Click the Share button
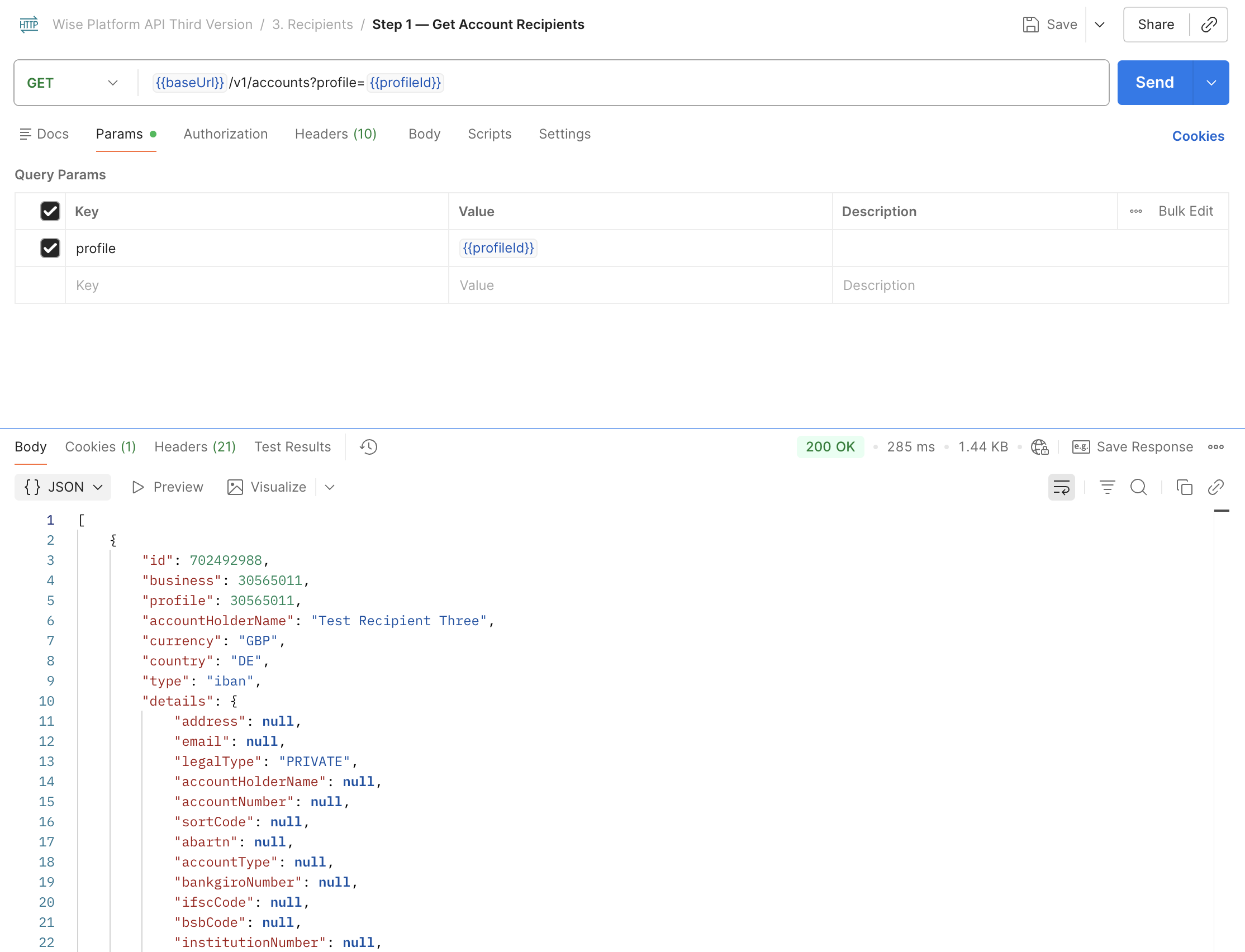Image resolution: width=1245 pixels, height=952 pixels. [x=1156, y=25]
